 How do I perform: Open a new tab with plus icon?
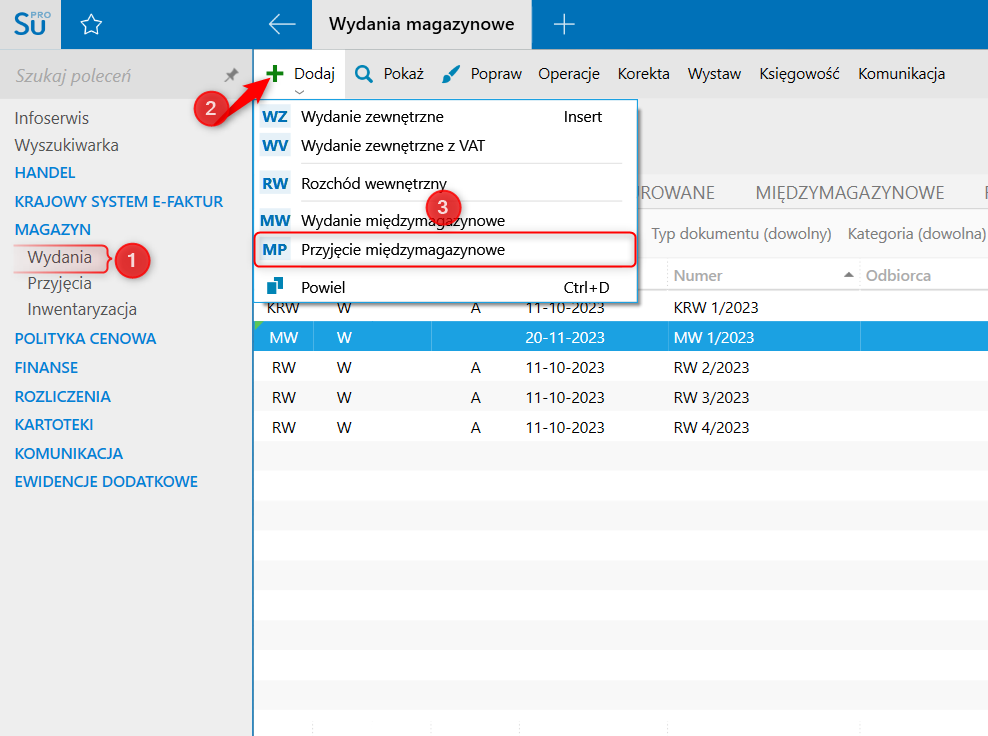tap(564, 25)
